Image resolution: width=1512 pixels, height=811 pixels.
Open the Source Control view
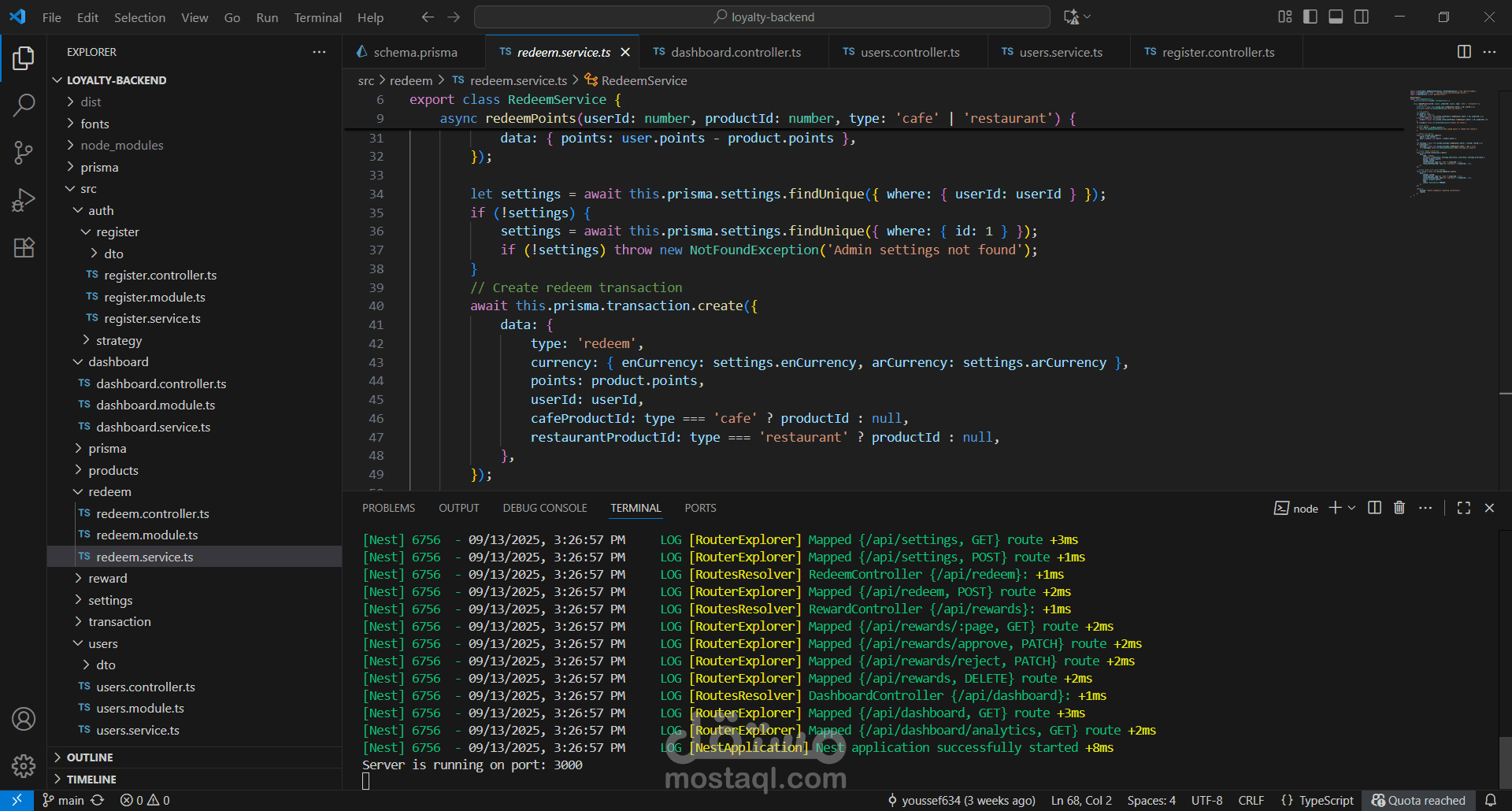click(24, 153)
